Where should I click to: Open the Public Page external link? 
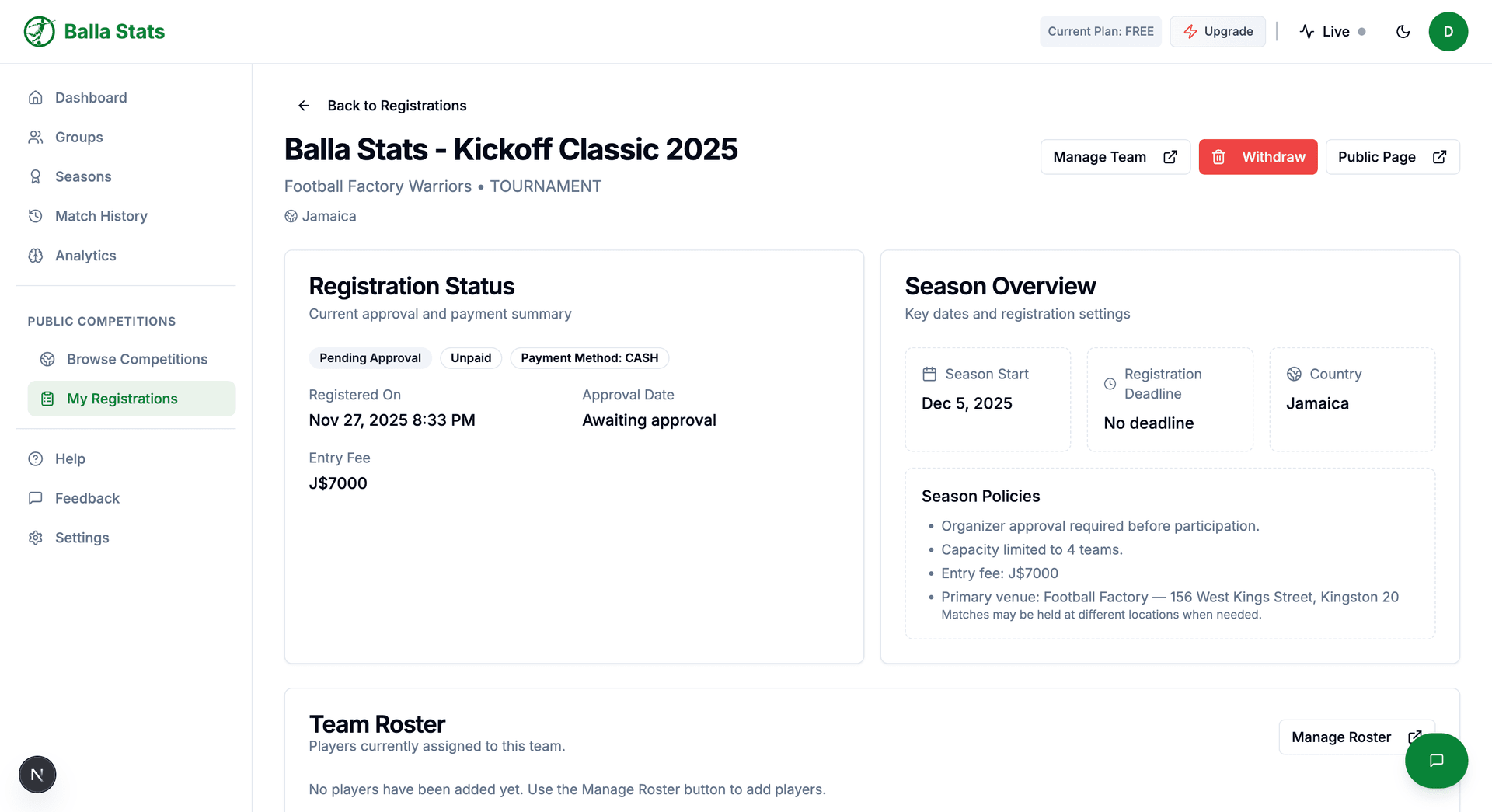(1392, 156)
